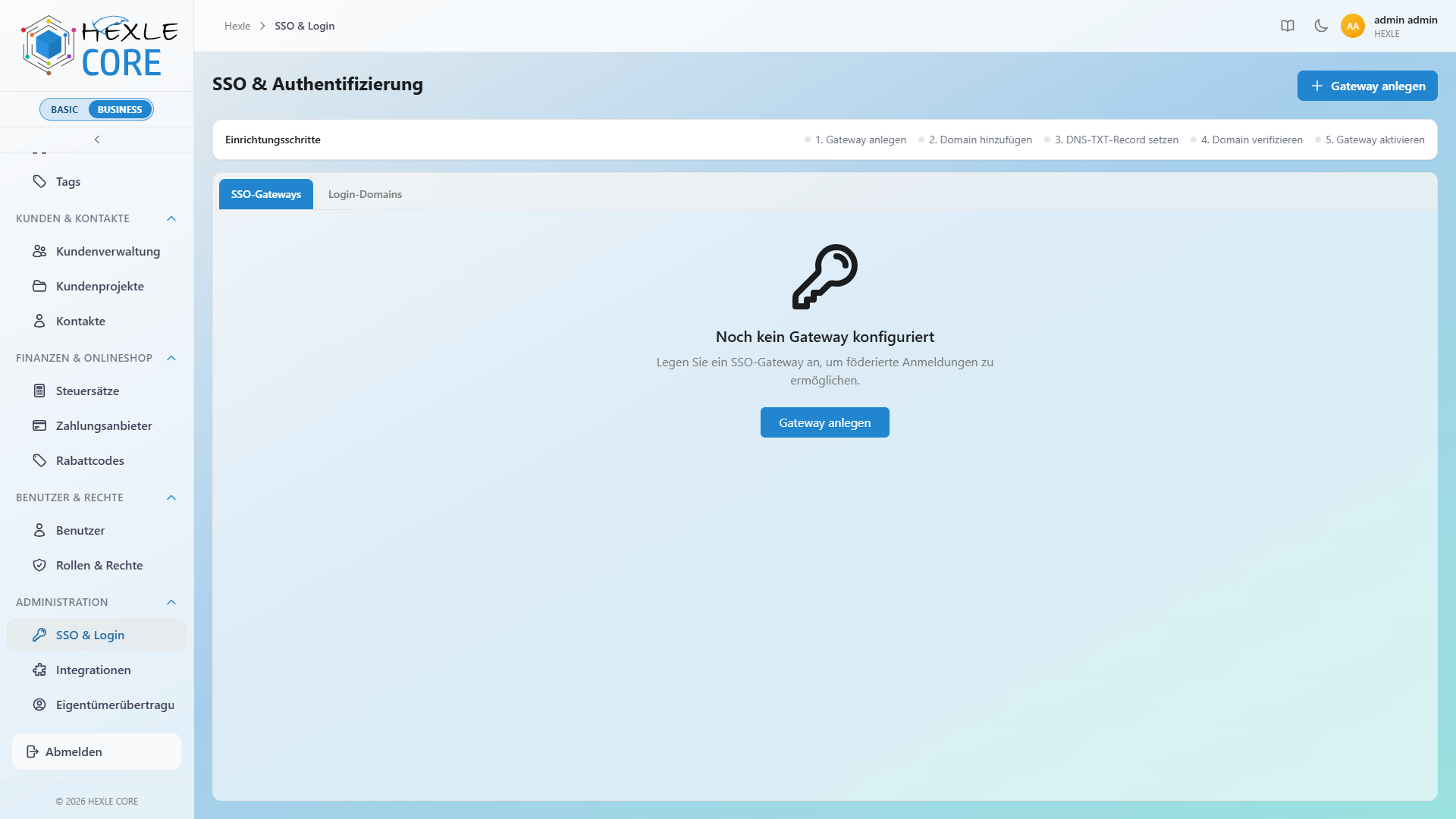Collapse the sidebar with the left chevron
Image resolution: width=1456 pixels, height=819 pixels.
pos(97,140)
